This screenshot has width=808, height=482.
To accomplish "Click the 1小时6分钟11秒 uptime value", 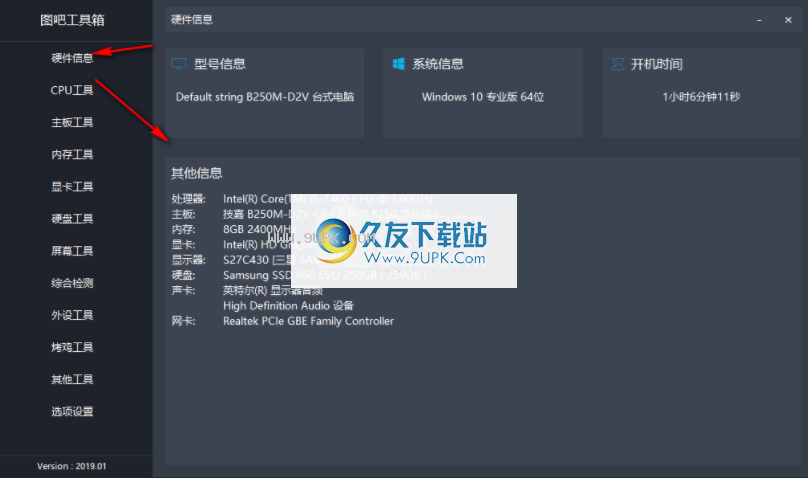I will click(701, 97).
